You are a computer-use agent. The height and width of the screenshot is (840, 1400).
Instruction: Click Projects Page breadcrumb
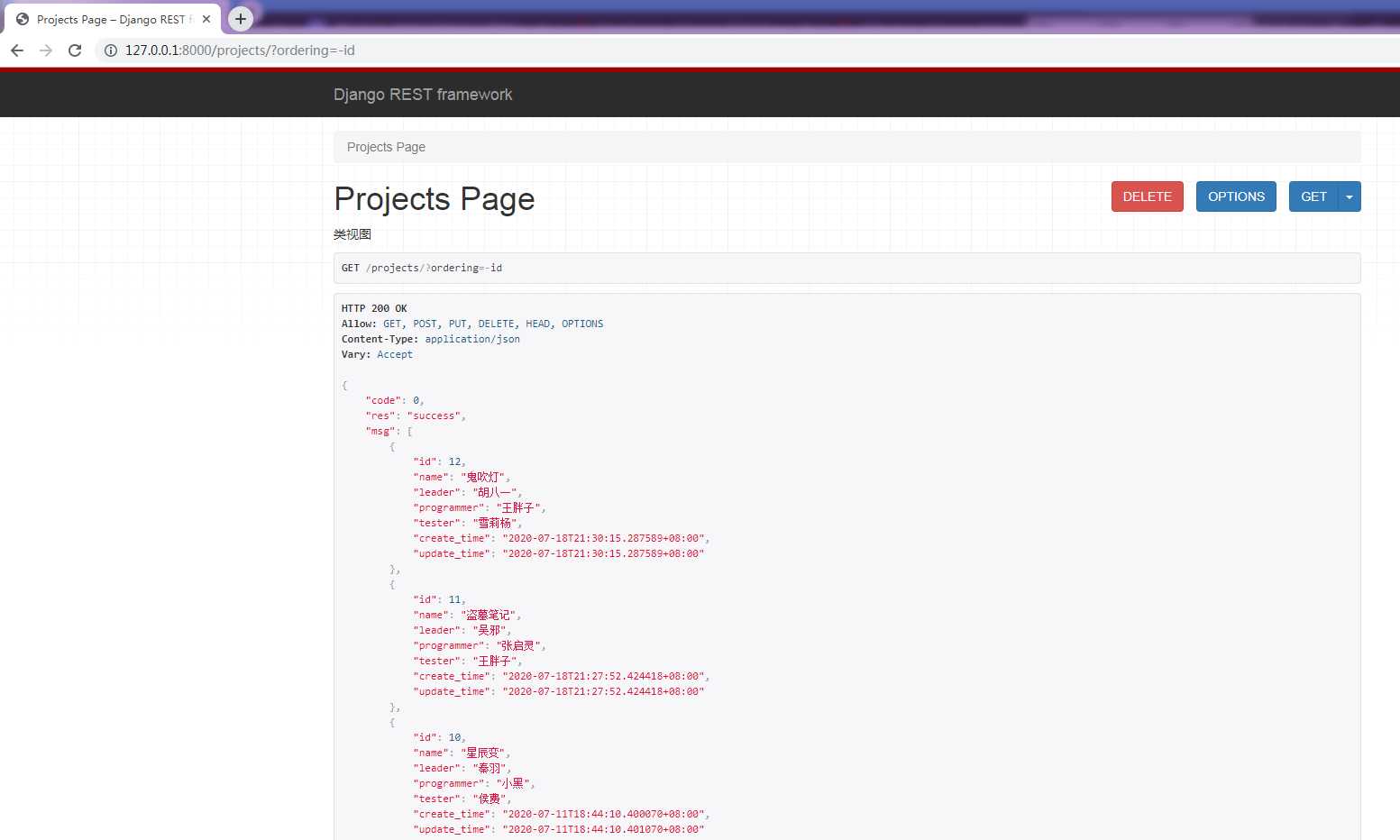[386, 147]
